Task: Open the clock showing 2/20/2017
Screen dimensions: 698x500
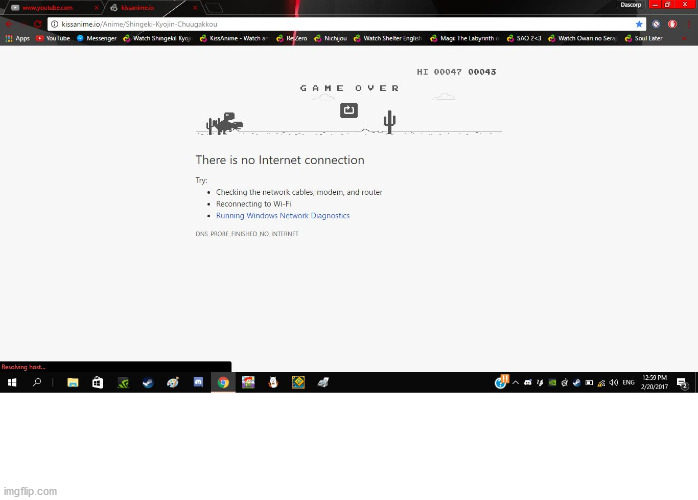Action: [x=654, y=382]
